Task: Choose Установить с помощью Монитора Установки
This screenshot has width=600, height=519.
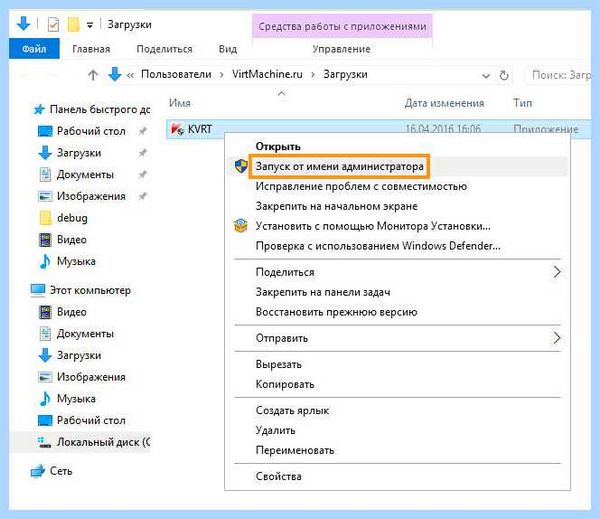Action: (373, 226)
